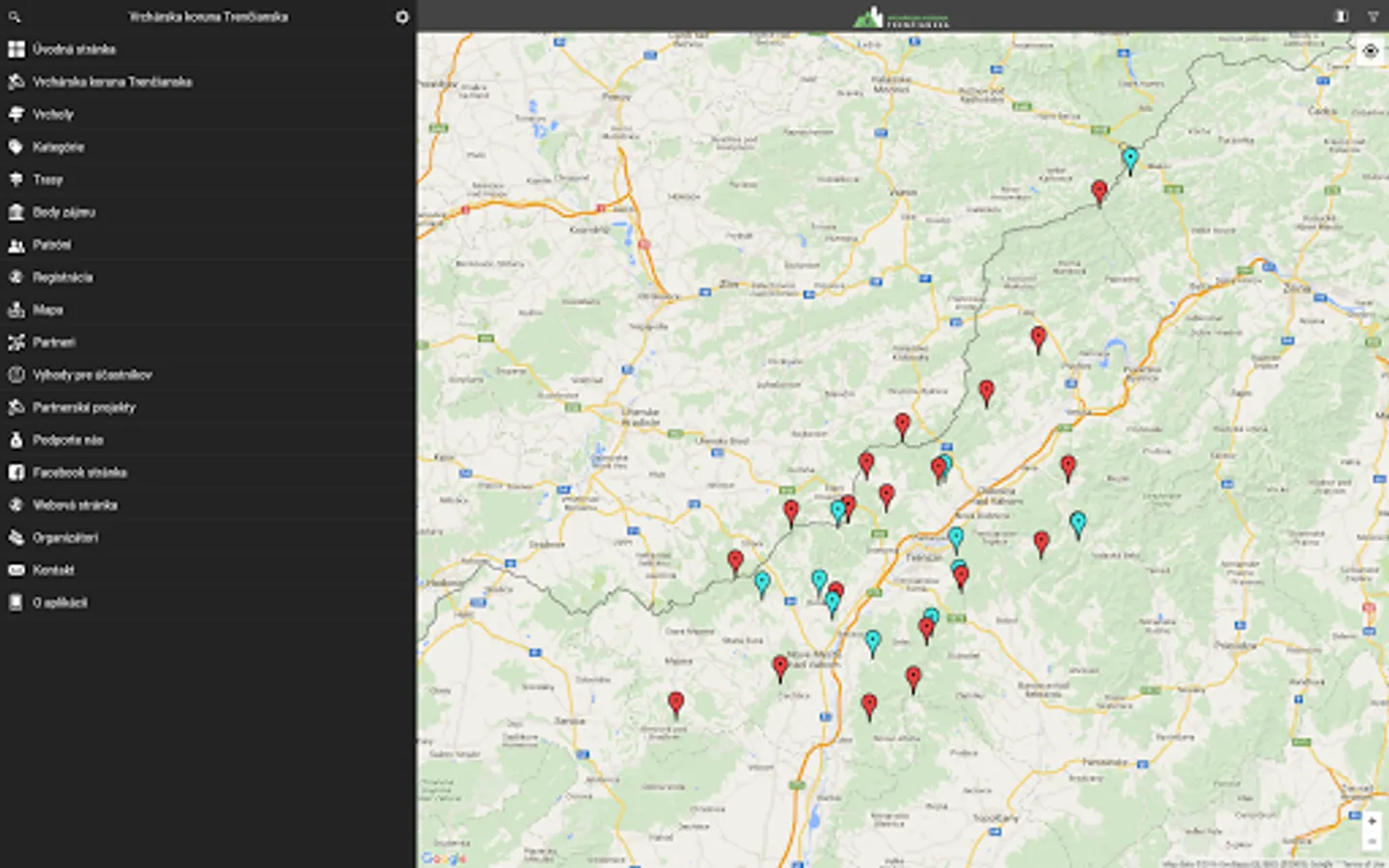Go to Úvodná stránka home entry
Viewport: 1389px width, 868px height.
(207, 49)
